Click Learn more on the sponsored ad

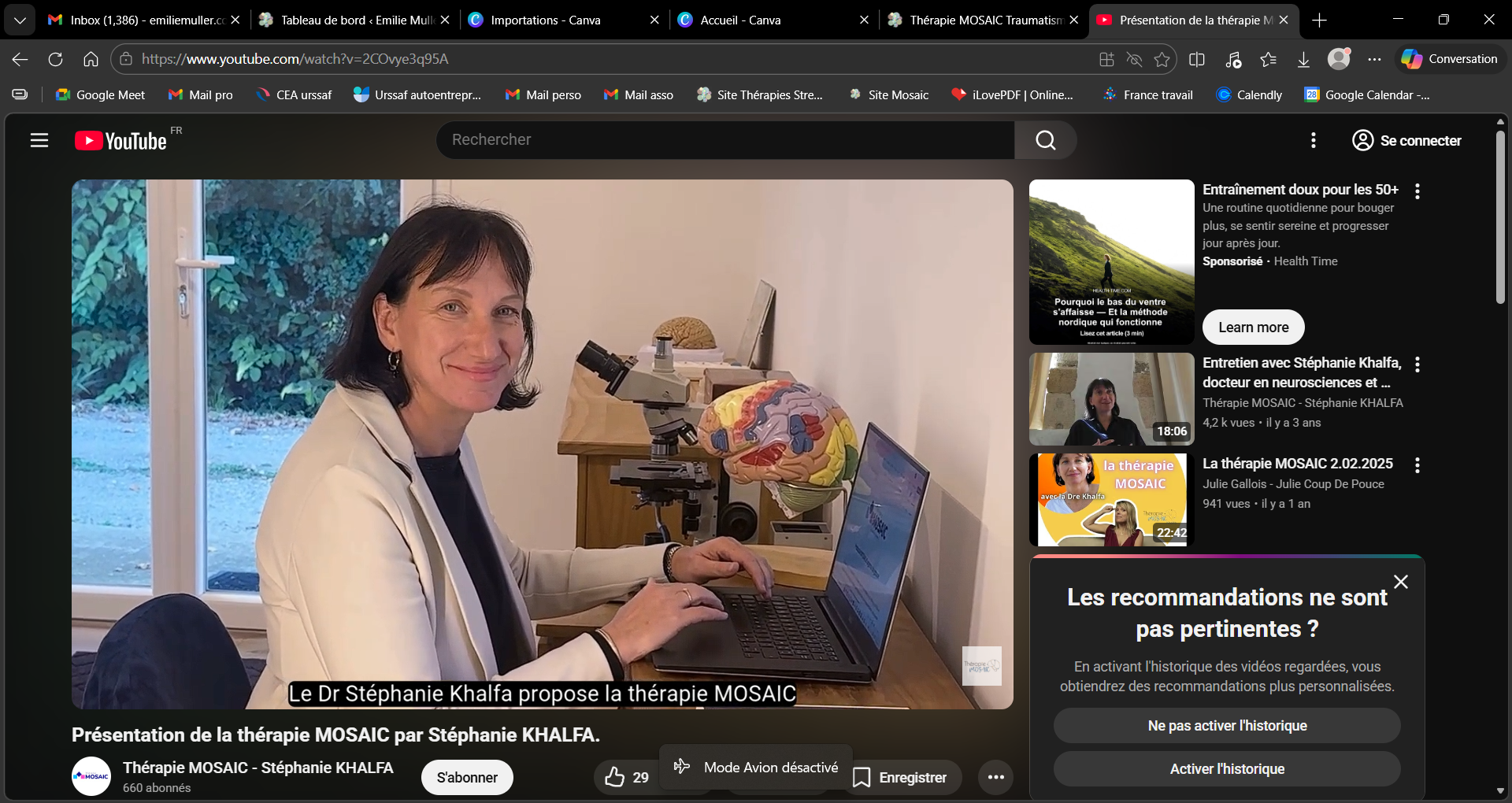click(1253, 327)
